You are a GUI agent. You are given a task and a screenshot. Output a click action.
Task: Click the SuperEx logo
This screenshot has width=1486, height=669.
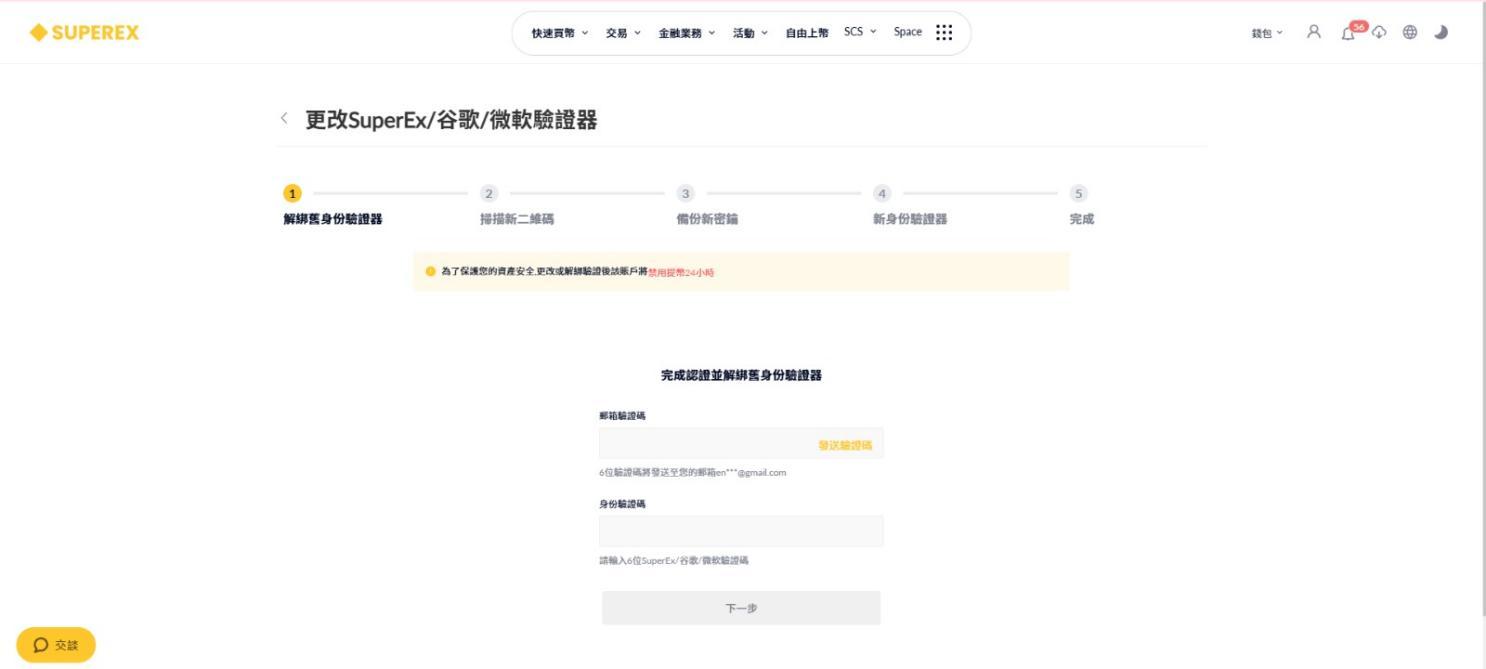tap(85, 33)
